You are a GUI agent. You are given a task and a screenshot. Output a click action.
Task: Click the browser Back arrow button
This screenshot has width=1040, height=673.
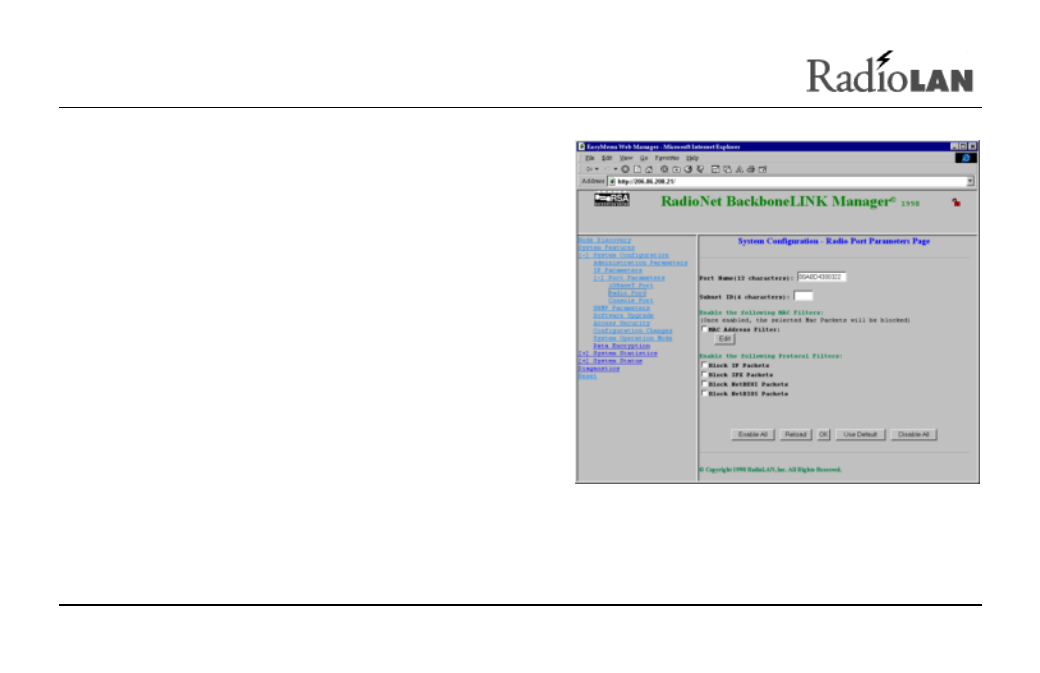pos(588,169)
